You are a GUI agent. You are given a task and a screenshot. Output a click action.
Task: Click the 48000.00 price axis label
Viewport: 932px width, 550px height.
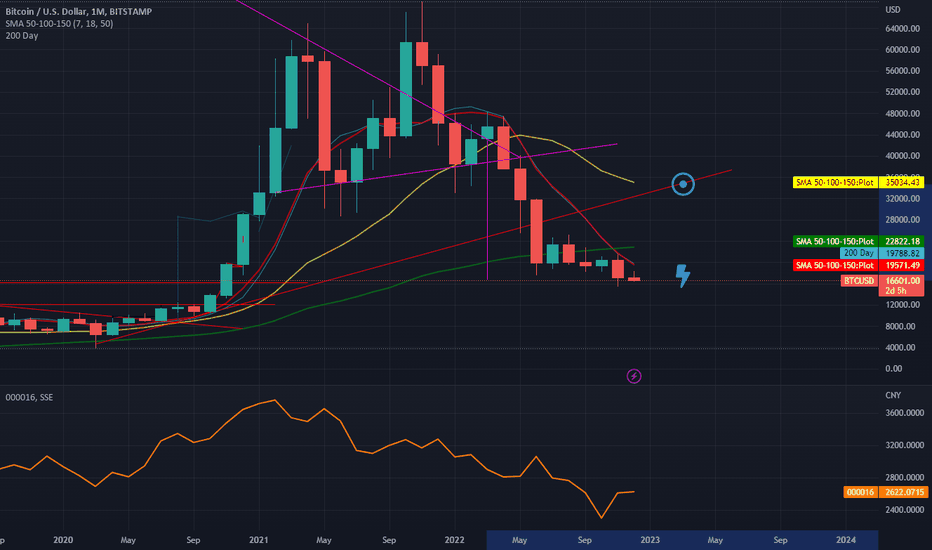[902, 114]
